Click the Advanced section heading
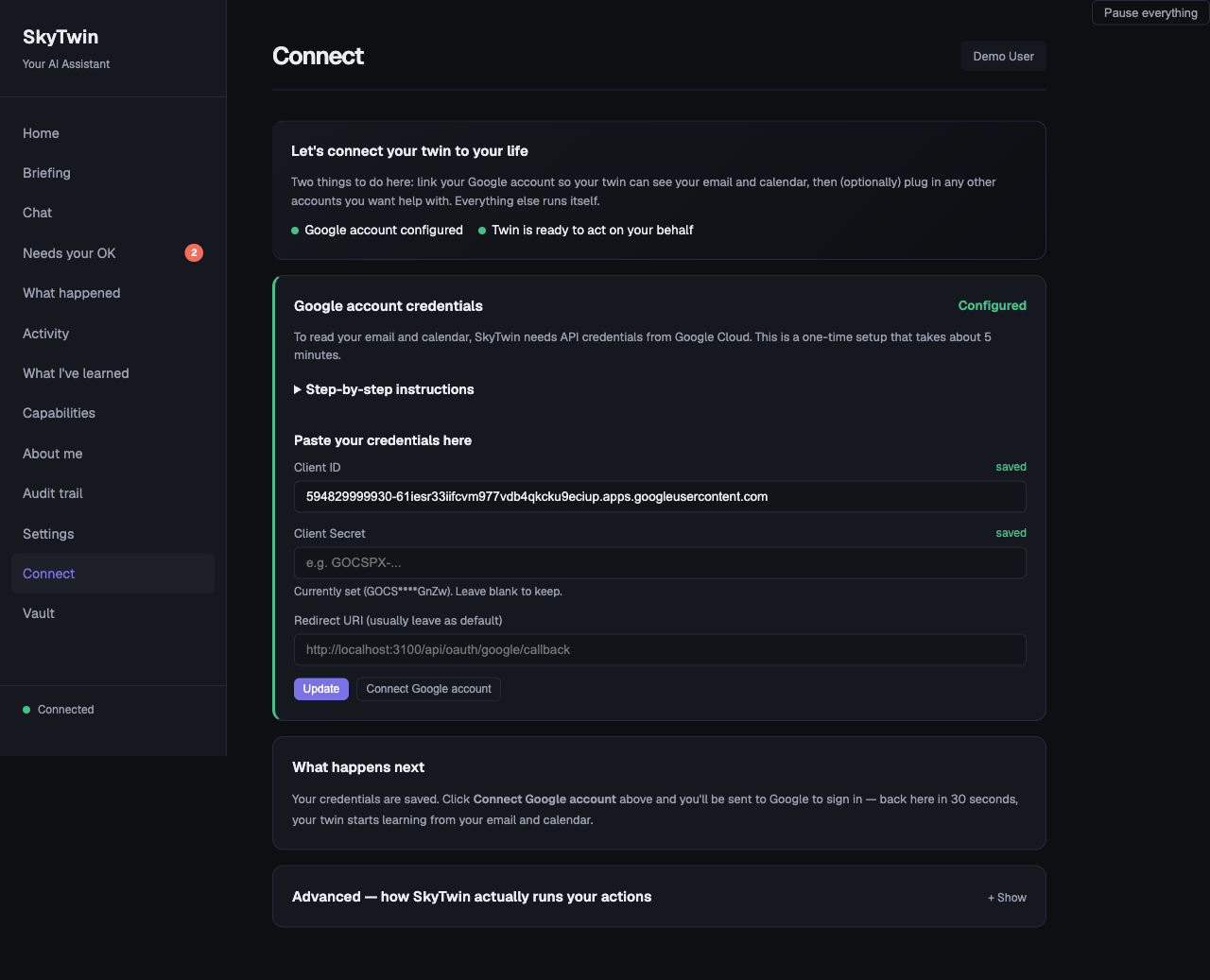1210x980 pixels. (x=472, y=897)
